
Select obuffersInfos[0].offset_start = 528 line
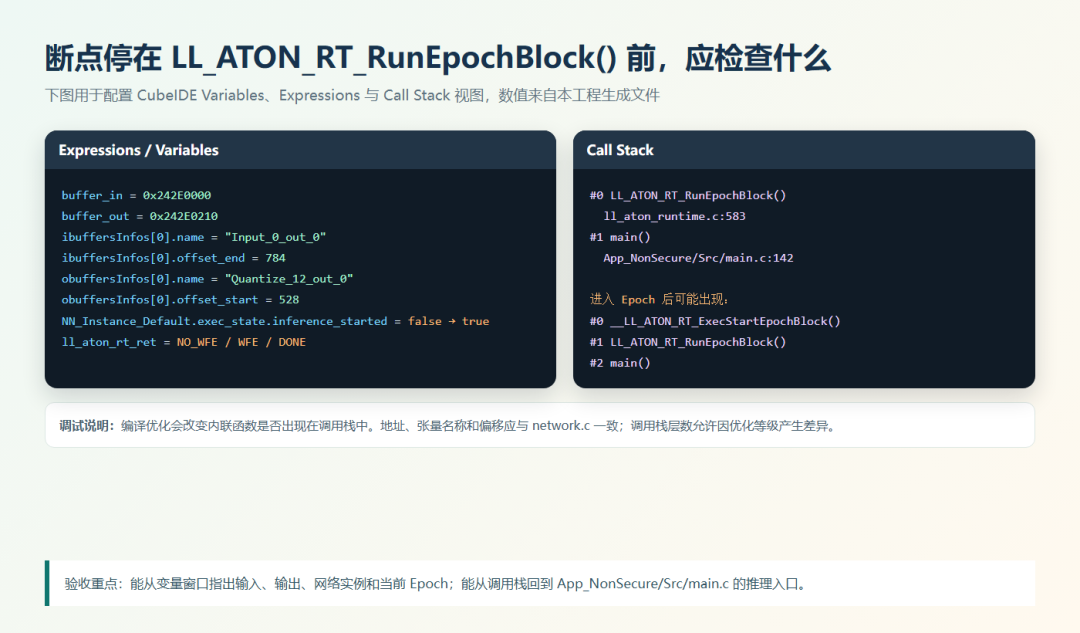[x=180, y=300]
